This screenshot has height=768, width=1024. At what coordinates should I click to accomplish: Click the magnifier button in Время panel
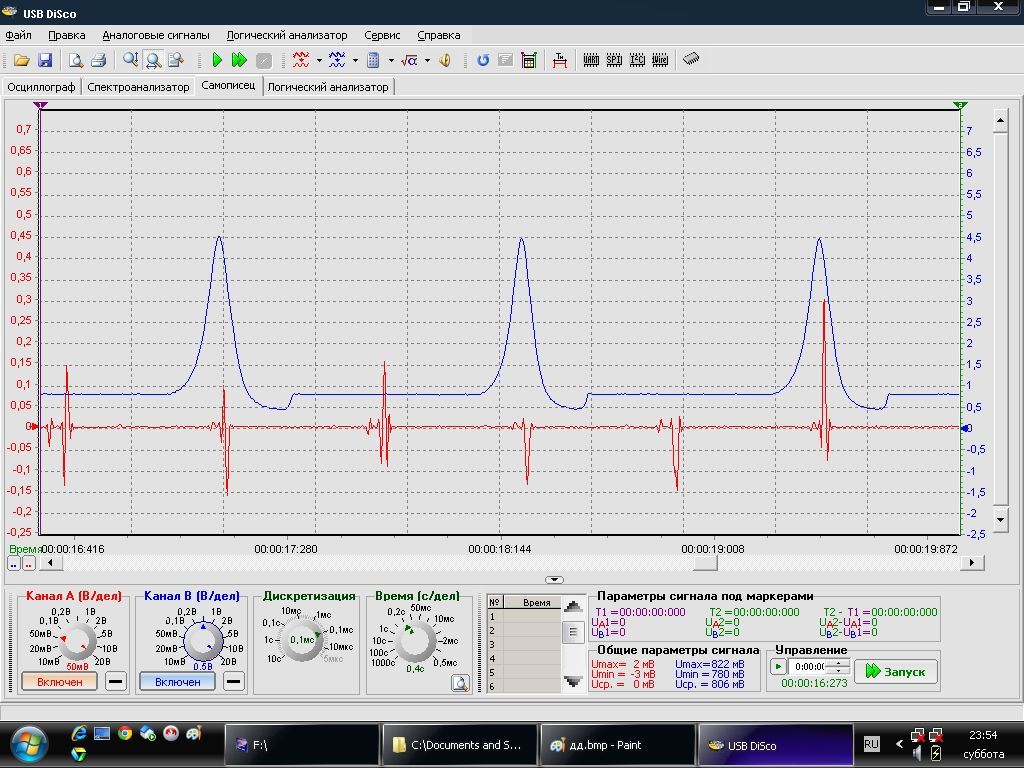(460, 683)
